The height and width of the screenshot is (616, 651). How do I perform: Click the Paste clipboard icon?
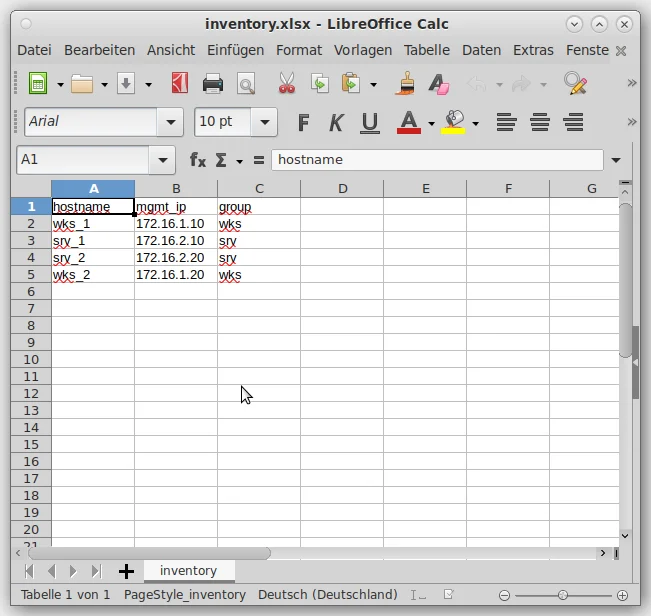pos(351,83)
